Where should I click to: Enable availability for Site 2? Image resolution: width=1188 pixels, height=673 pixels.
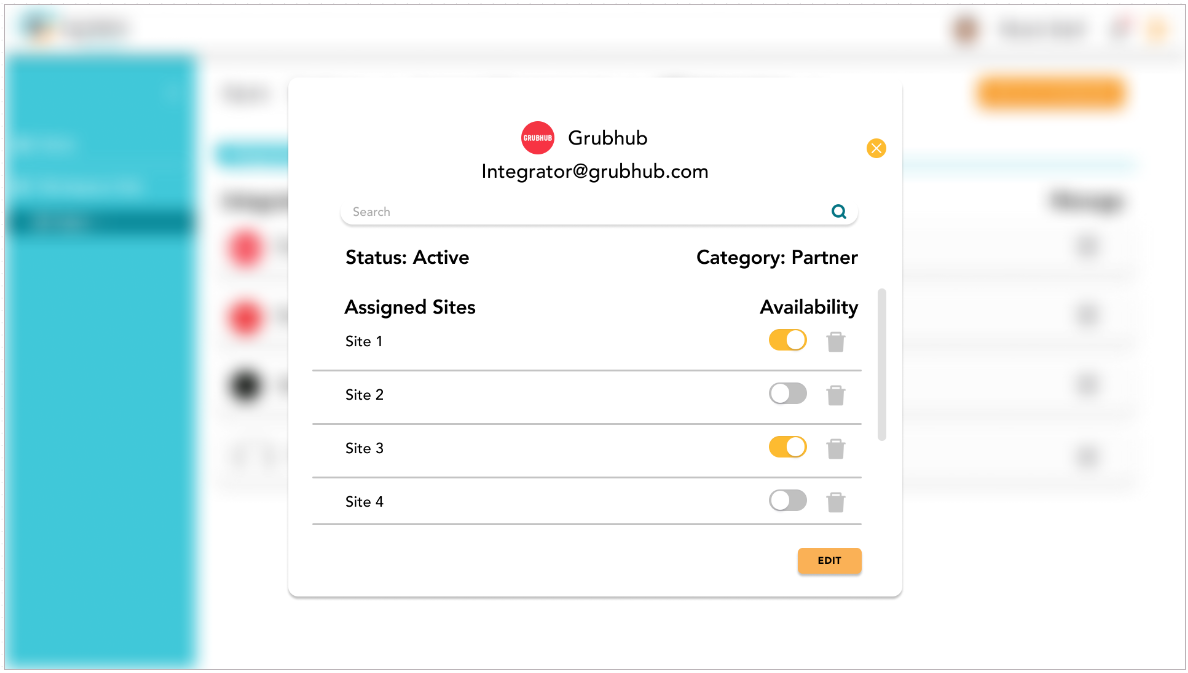[788, 394]
